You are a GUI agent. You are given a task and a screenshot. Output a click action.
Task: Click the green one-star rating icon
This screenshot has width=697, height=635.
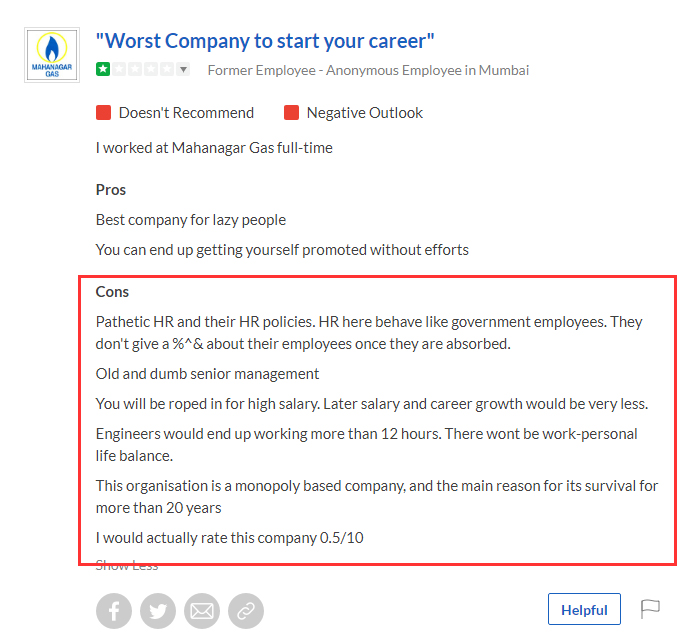[103, 70]
